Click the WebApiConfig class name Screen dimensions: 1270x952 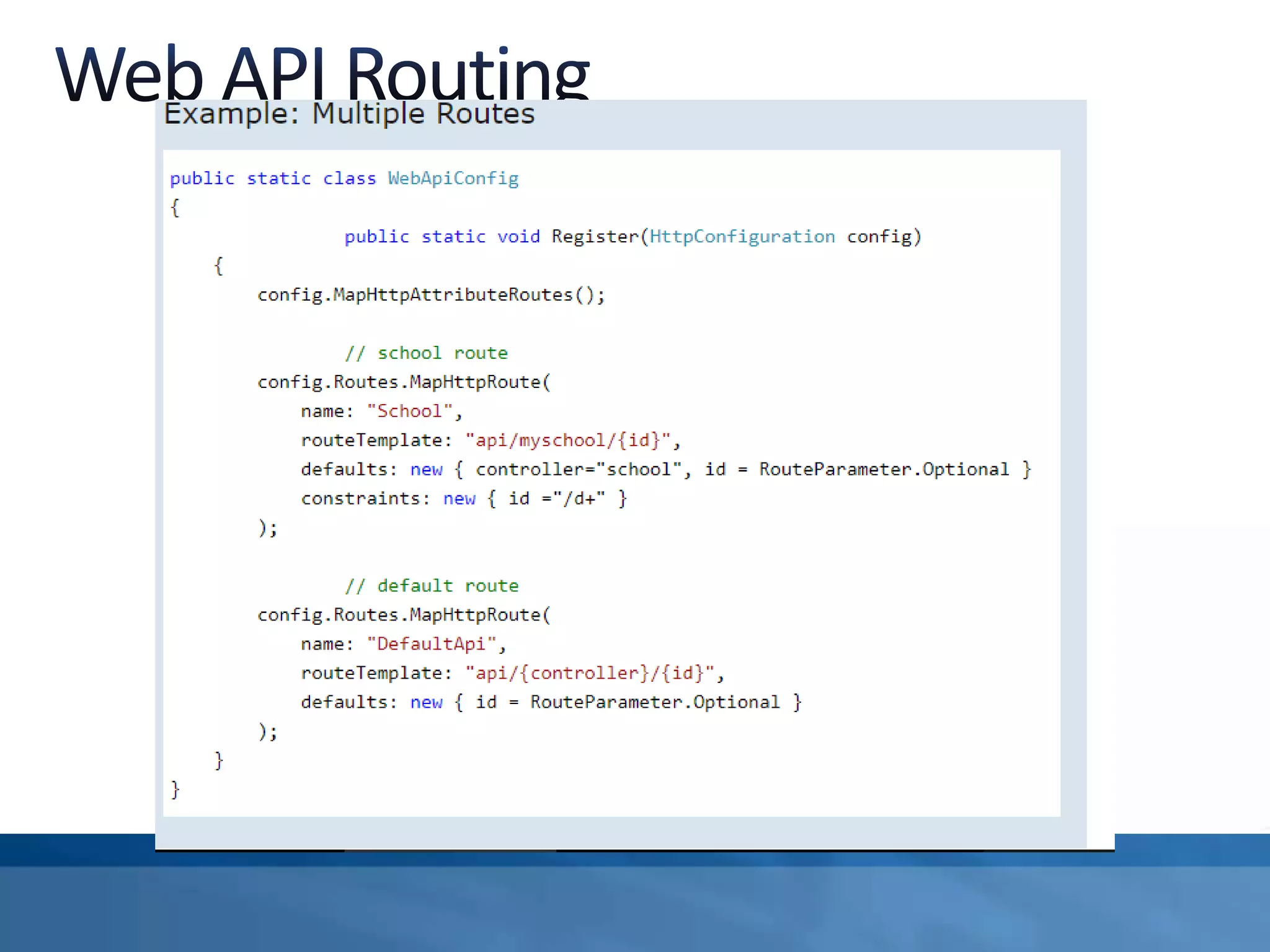[x=453, y=178]
